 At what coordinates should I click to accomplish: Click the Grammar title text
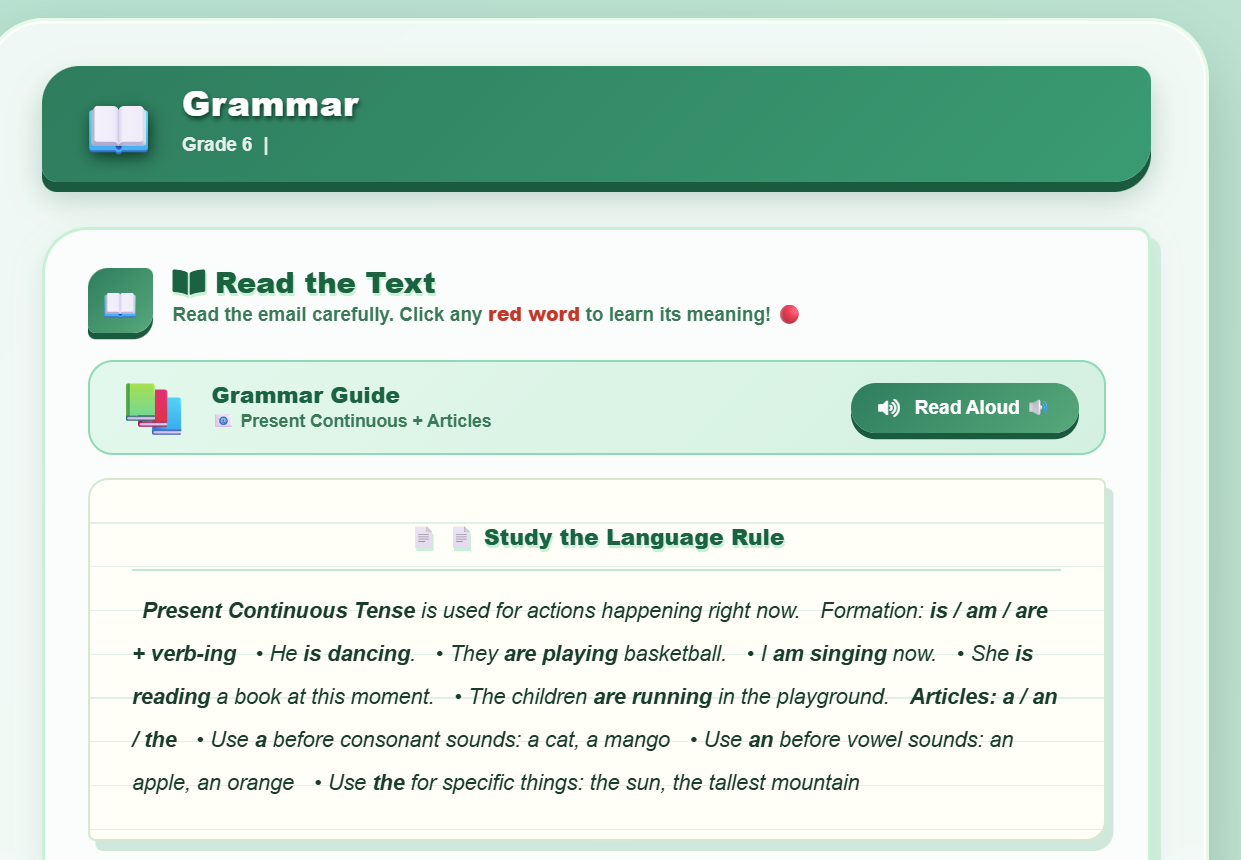coord(270,104)
